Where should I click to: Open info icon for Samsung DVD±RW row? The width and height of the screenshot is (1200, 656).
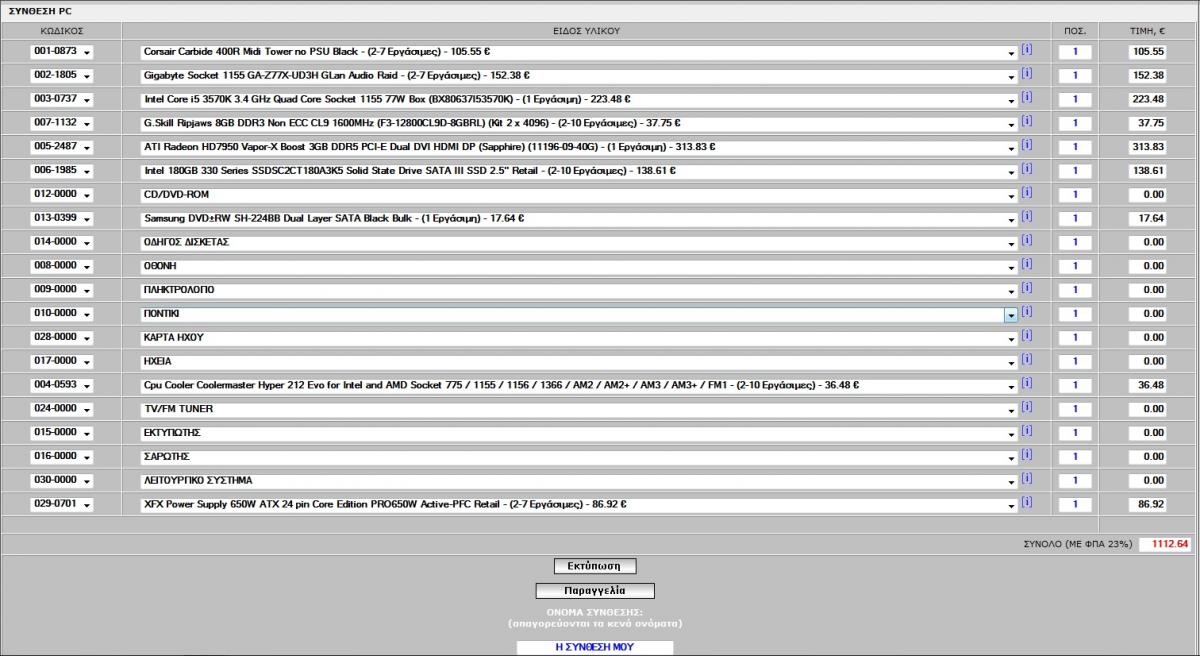point(1026,217)
